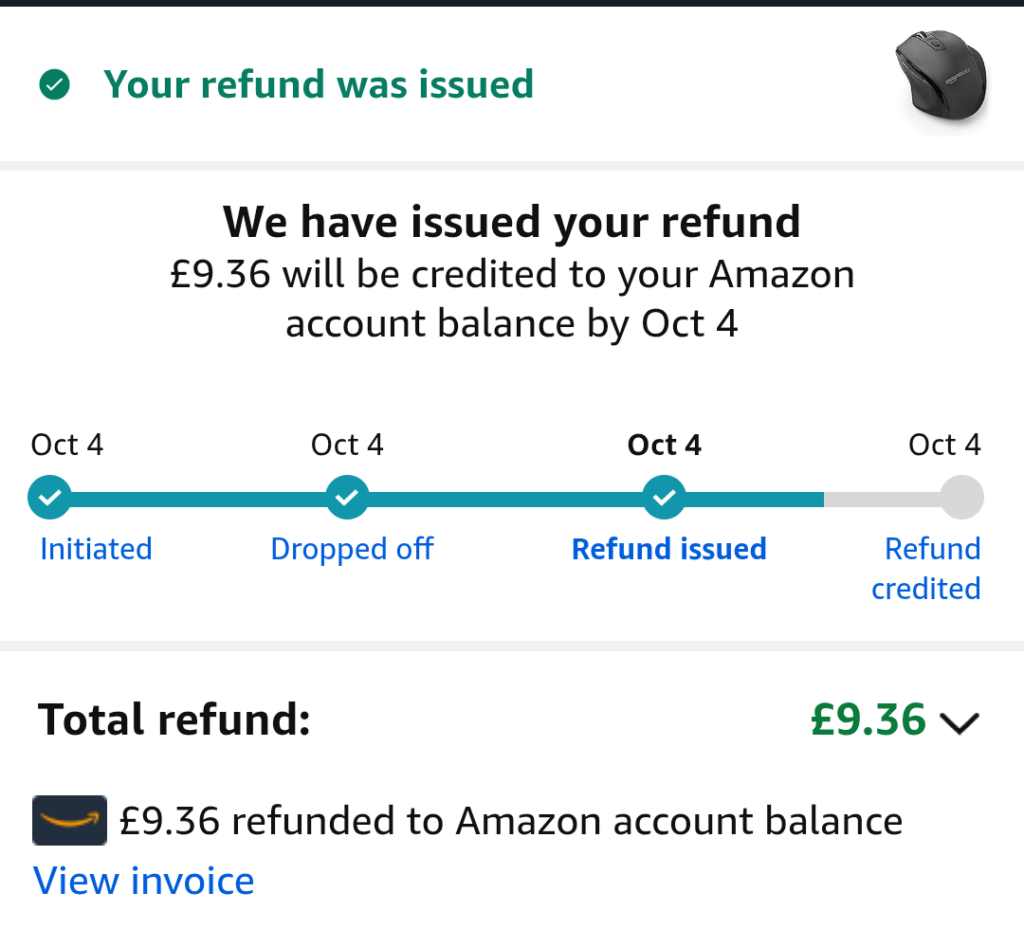Click the Amazon smile logo icon
1024x929 pixels.
(70, 821)
